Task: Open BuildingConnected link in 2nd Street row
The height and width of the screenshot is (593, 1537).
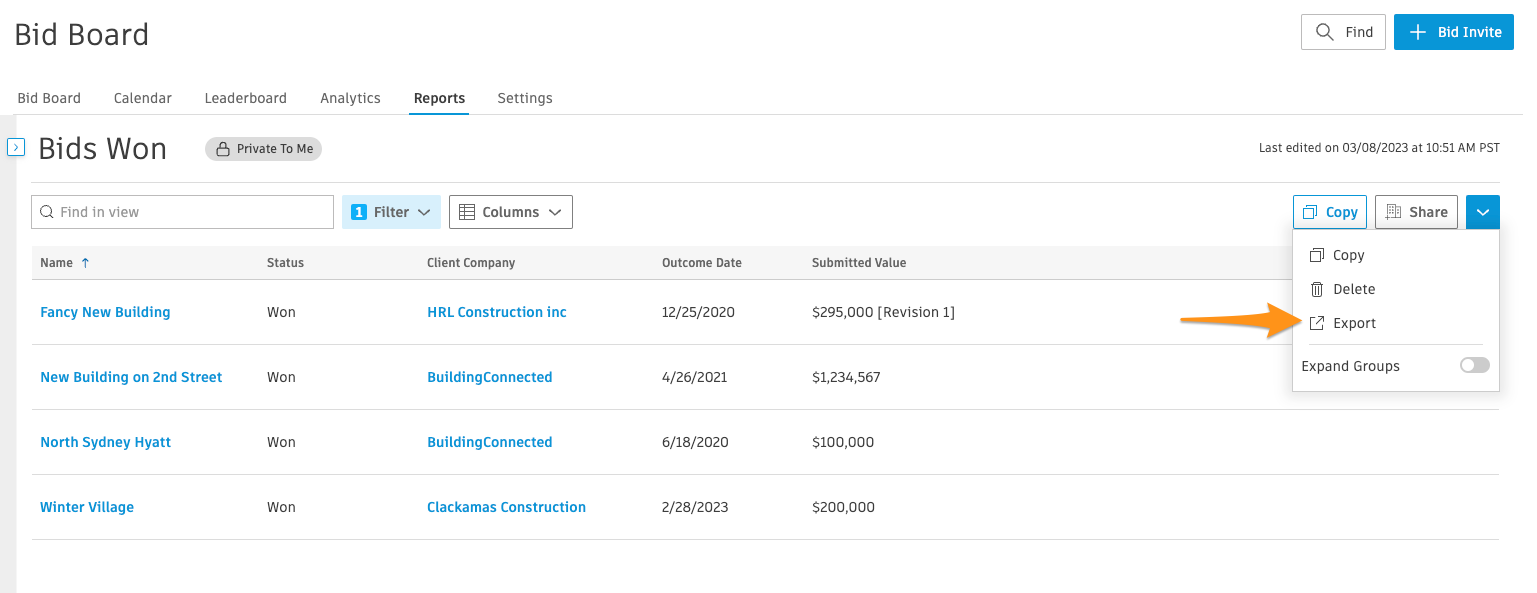Action: click(490, 377)
